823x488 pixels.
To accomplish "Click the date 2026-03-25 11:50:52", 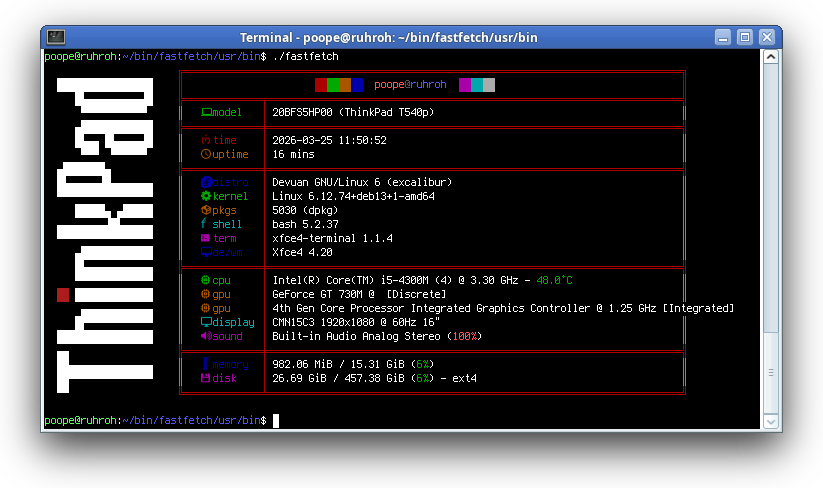I will coord(329,140).
